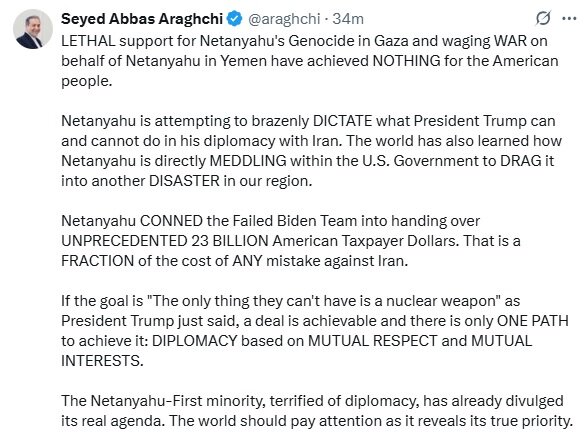The width and height of the screenshot is (584, 435).
Task: Click the display name Seyed Abbas Araghchi
Action: 142,19
